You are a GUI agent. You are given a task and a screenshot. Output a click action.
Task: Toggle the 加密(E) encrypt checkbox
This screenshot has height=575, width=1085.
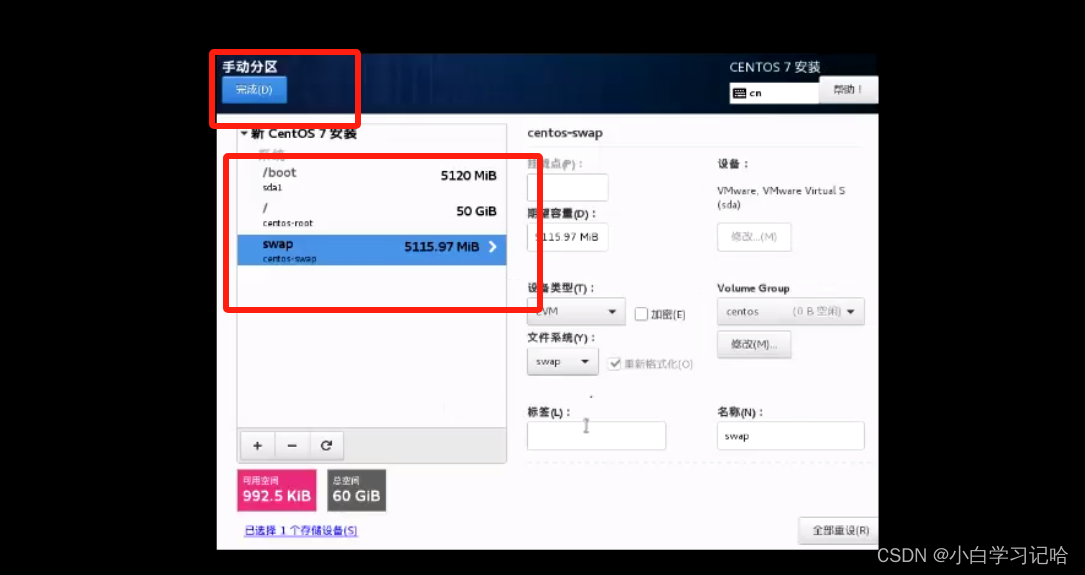tap(641, 315)
